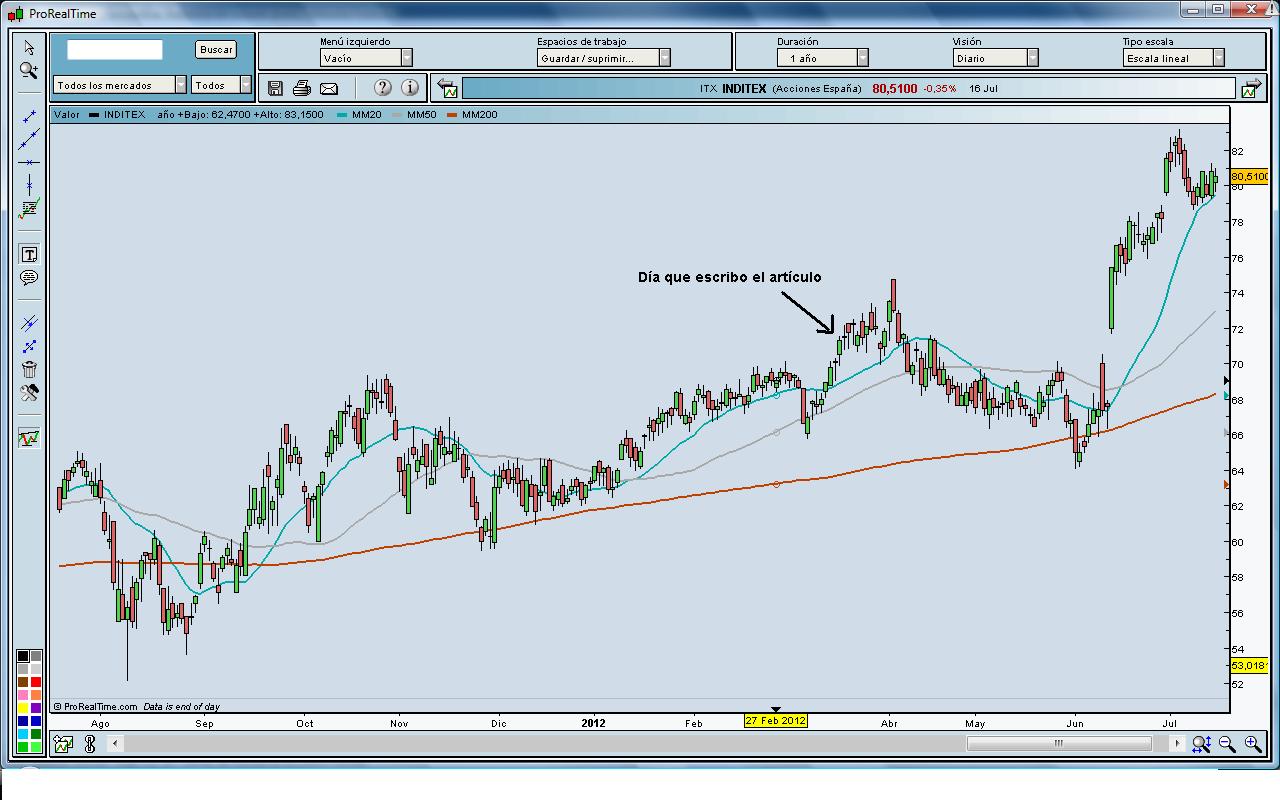Click the save floppy disk icon
The image size is (1280, 800).
[276, 89]
